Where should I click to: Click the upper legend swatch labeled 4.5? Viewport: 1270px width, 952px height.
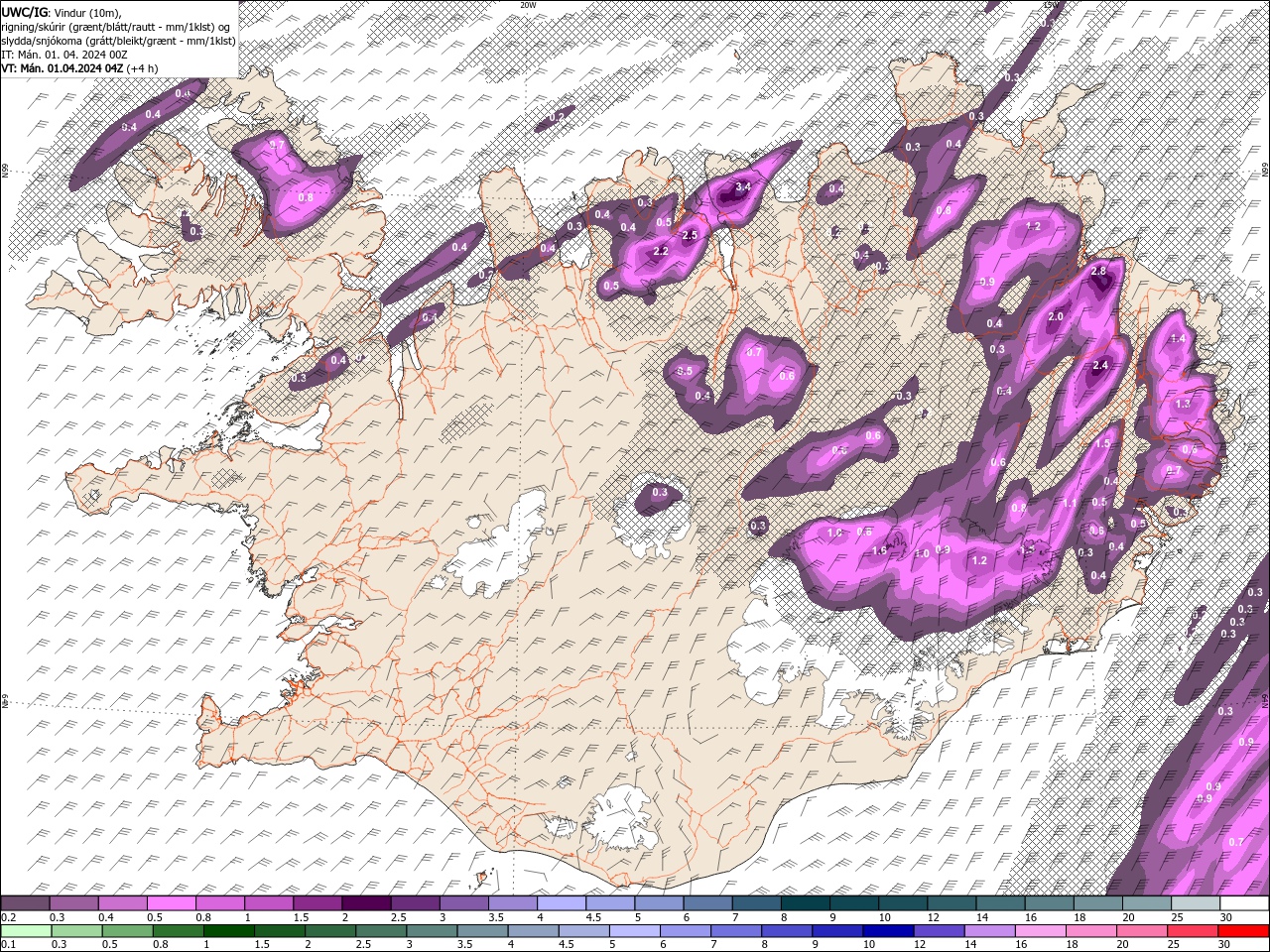coord(610,903)
